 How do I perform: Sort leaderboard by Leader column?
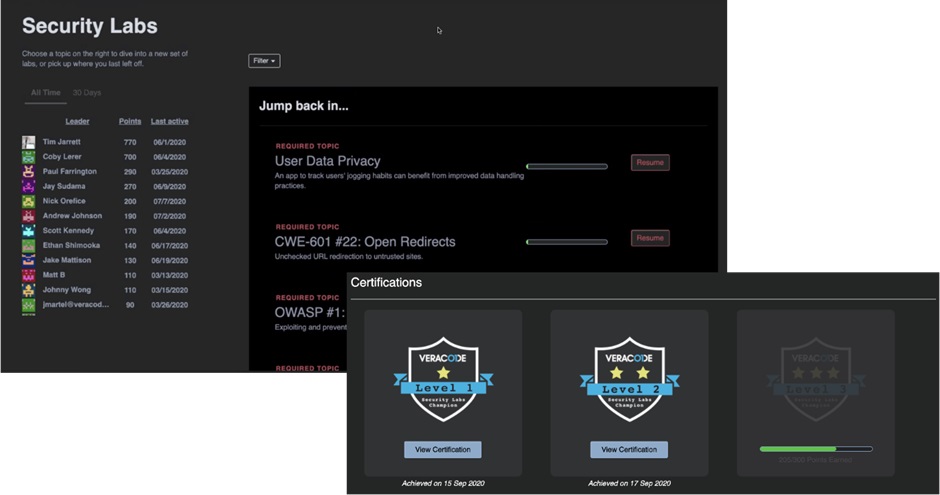77,121
